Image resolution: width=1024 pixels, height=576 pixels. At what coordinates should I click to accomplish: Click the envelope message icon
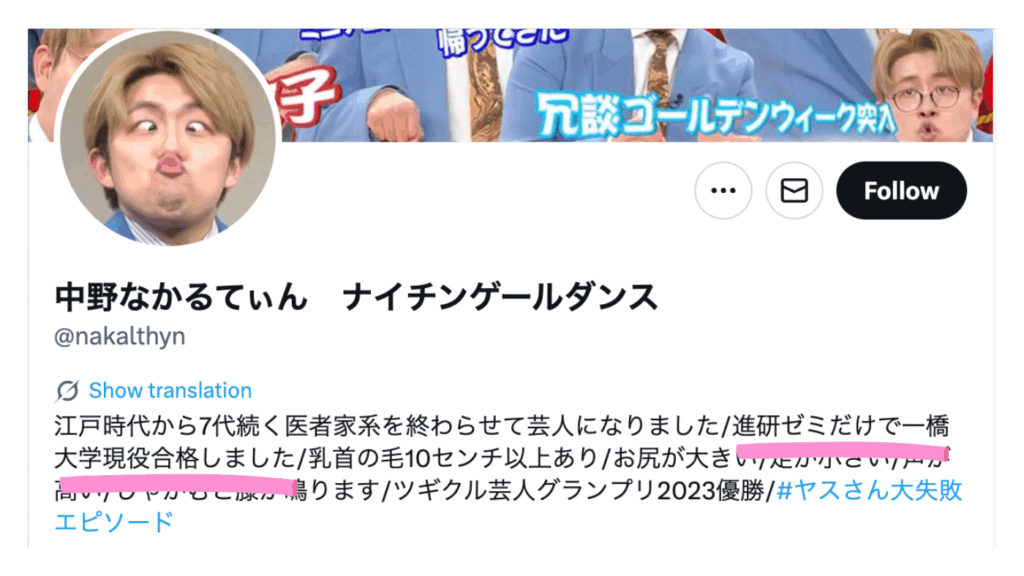pos(794,191)
